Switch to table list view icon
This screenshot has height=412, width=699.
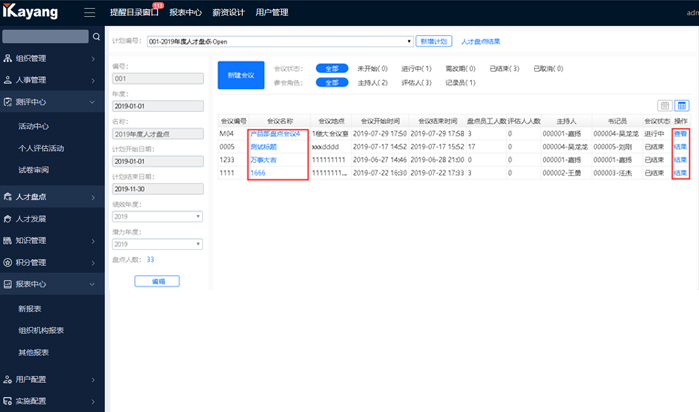(682, 105)
